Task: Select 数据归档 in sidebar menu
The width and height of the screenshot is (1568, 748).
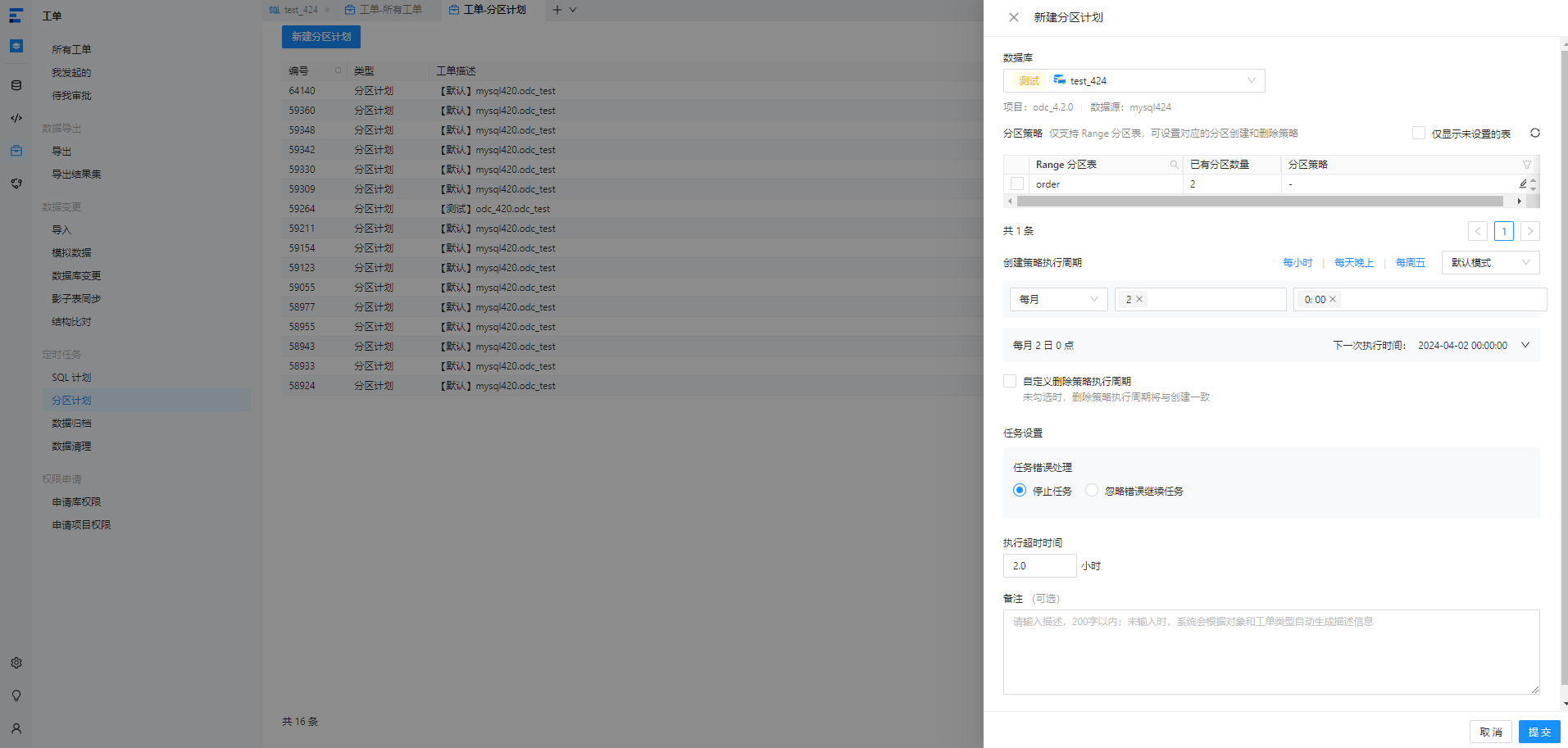Action: click(72, 424)
